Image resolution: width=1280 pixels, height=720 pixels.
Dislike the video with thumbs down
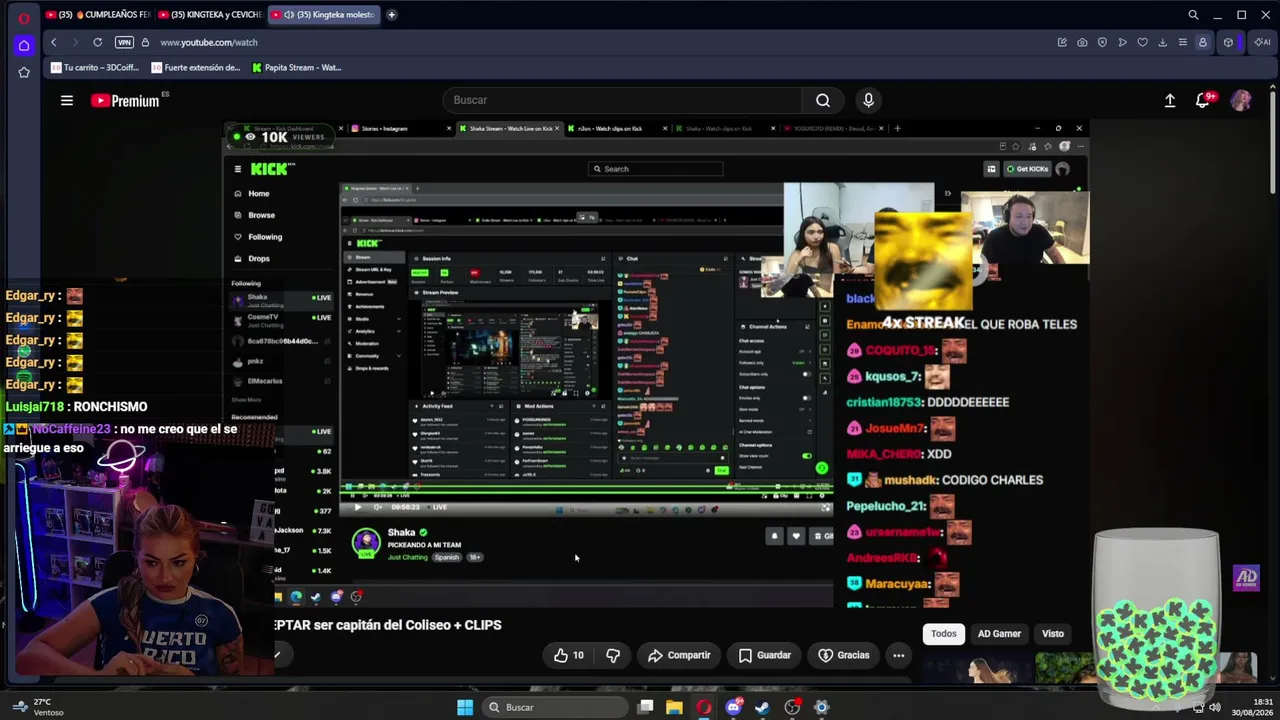(x=613, y=655)
